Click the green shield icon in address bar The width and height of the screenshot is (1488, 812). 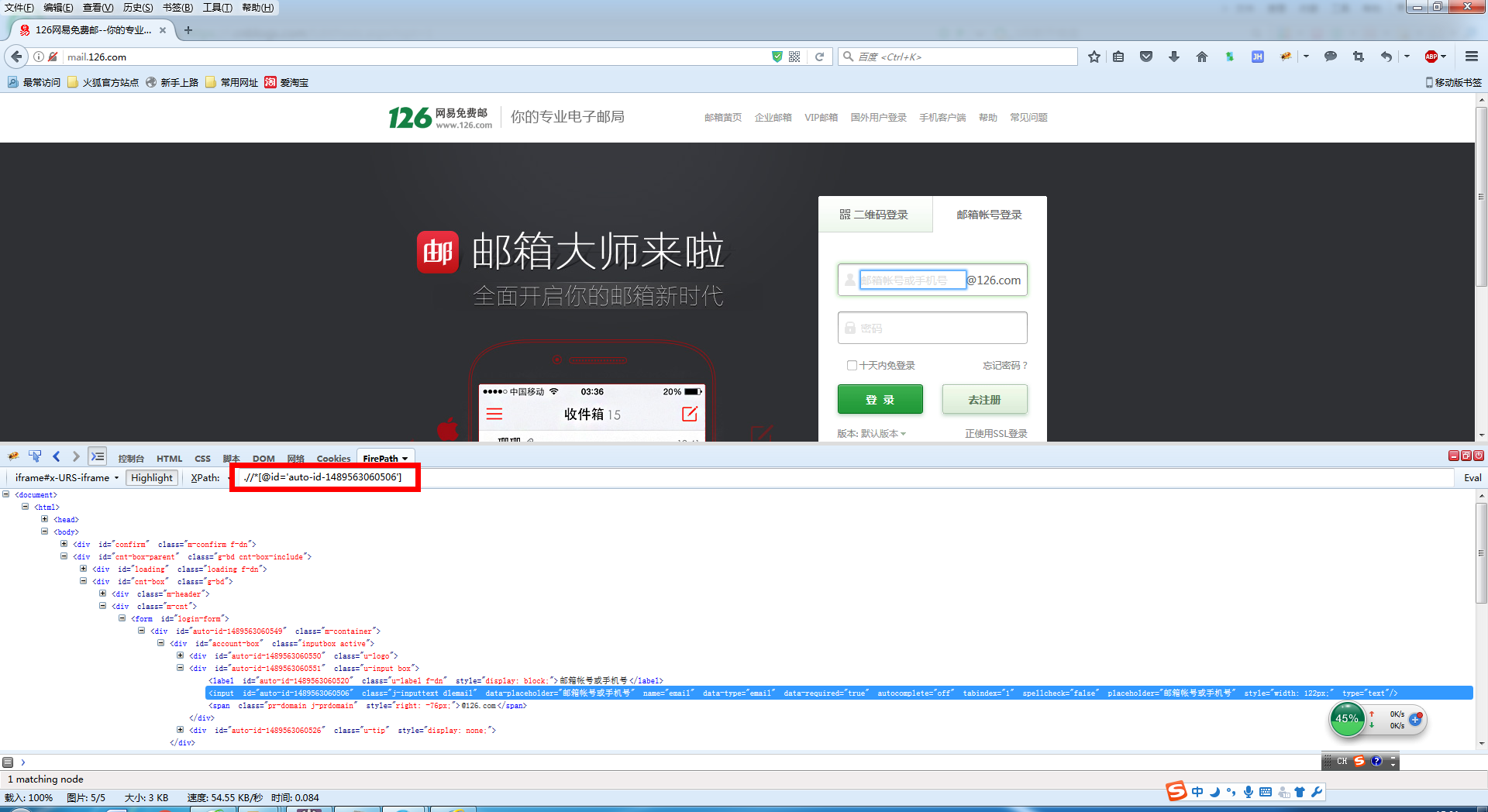coord(777,57)
